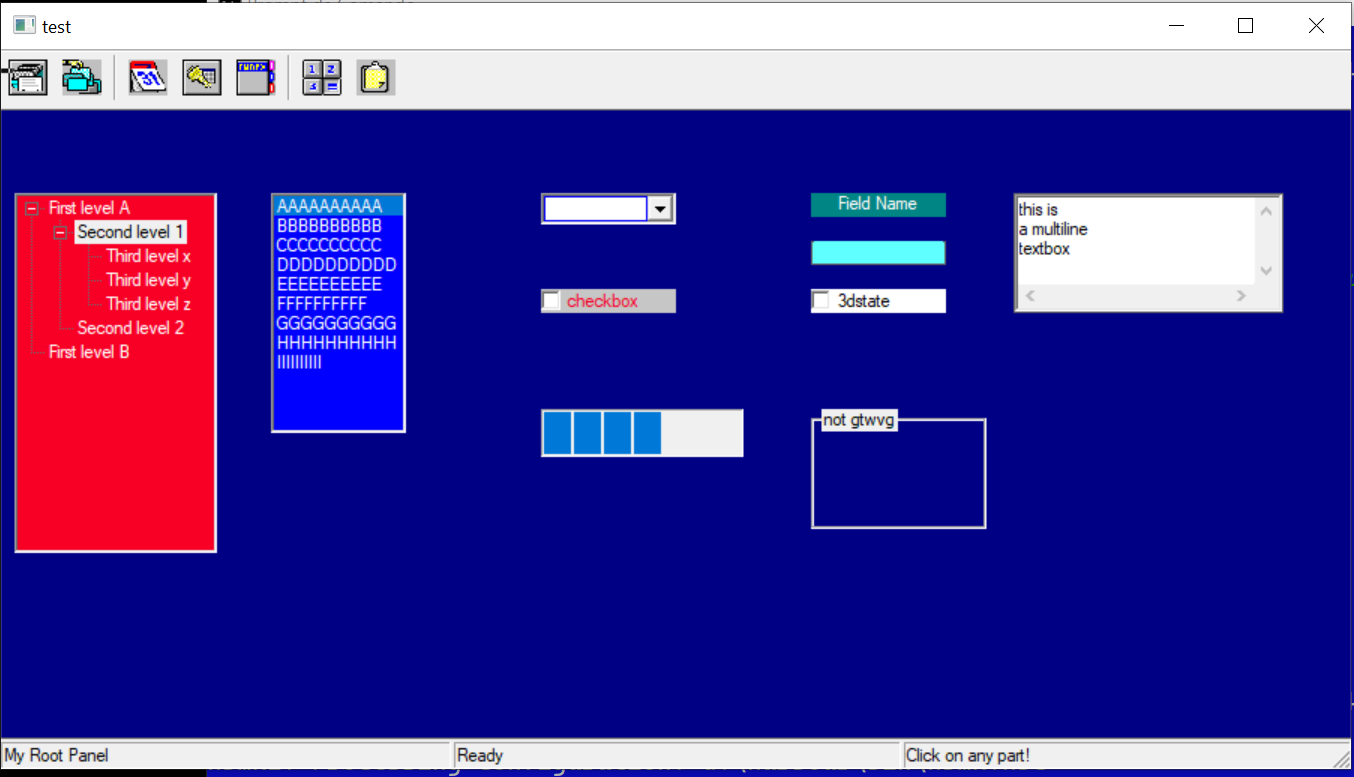Toggle the red-labeled "checkbox" checkbox
The image size is (1354, 777).
[x=551, y=301]
